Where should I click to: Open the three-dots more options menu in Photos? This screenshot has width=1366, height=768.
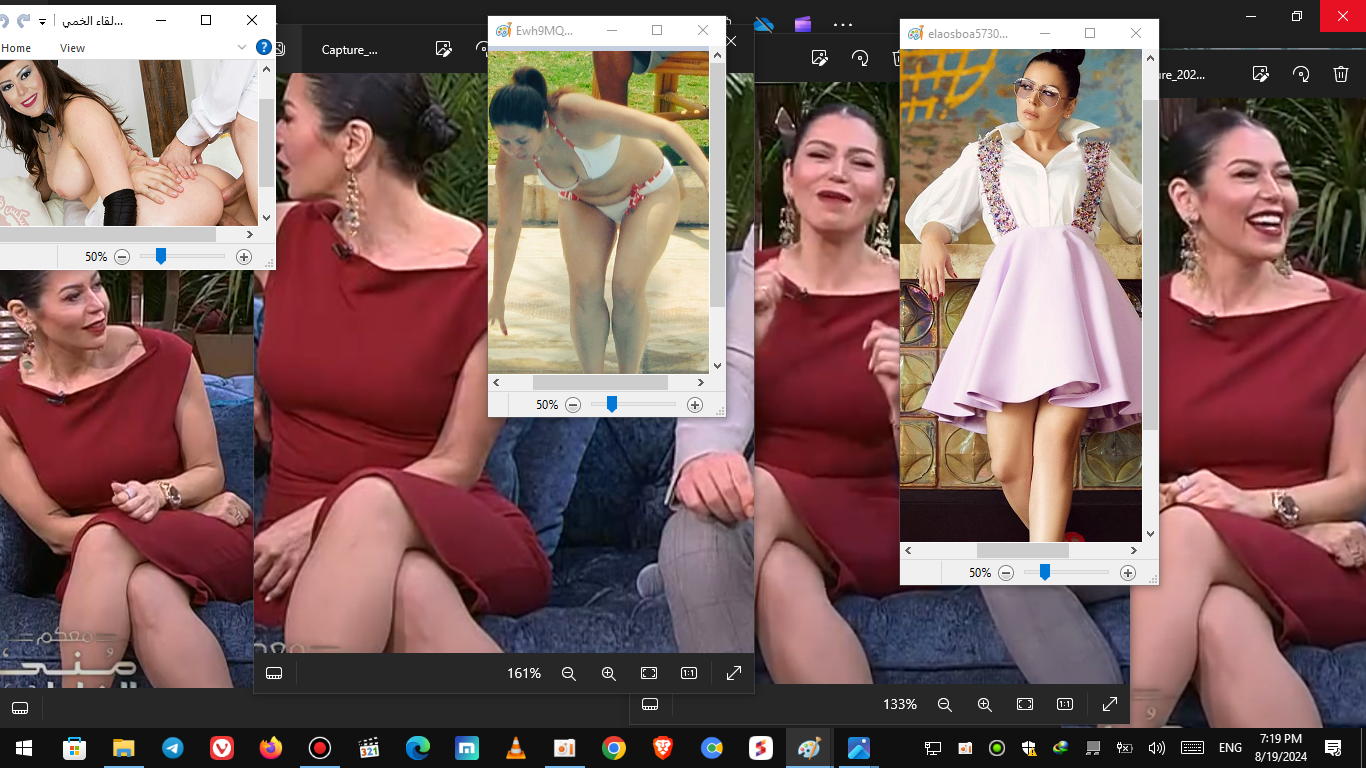click(x=842, y=23)
